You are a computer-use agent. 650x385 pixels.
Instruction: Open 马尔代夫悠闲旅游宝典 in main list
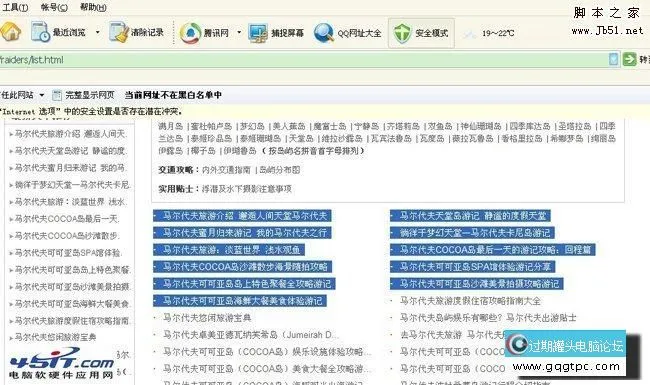(207, 318)
